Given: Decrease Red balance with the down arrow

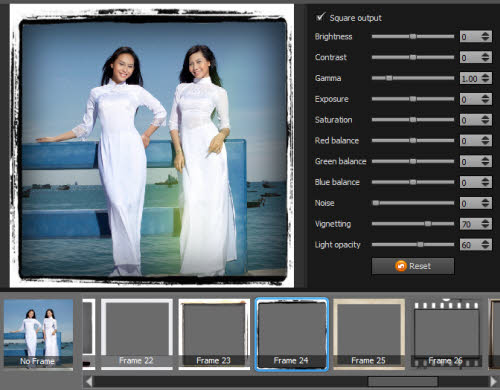Looking at the screenshot, I should 486,143.
